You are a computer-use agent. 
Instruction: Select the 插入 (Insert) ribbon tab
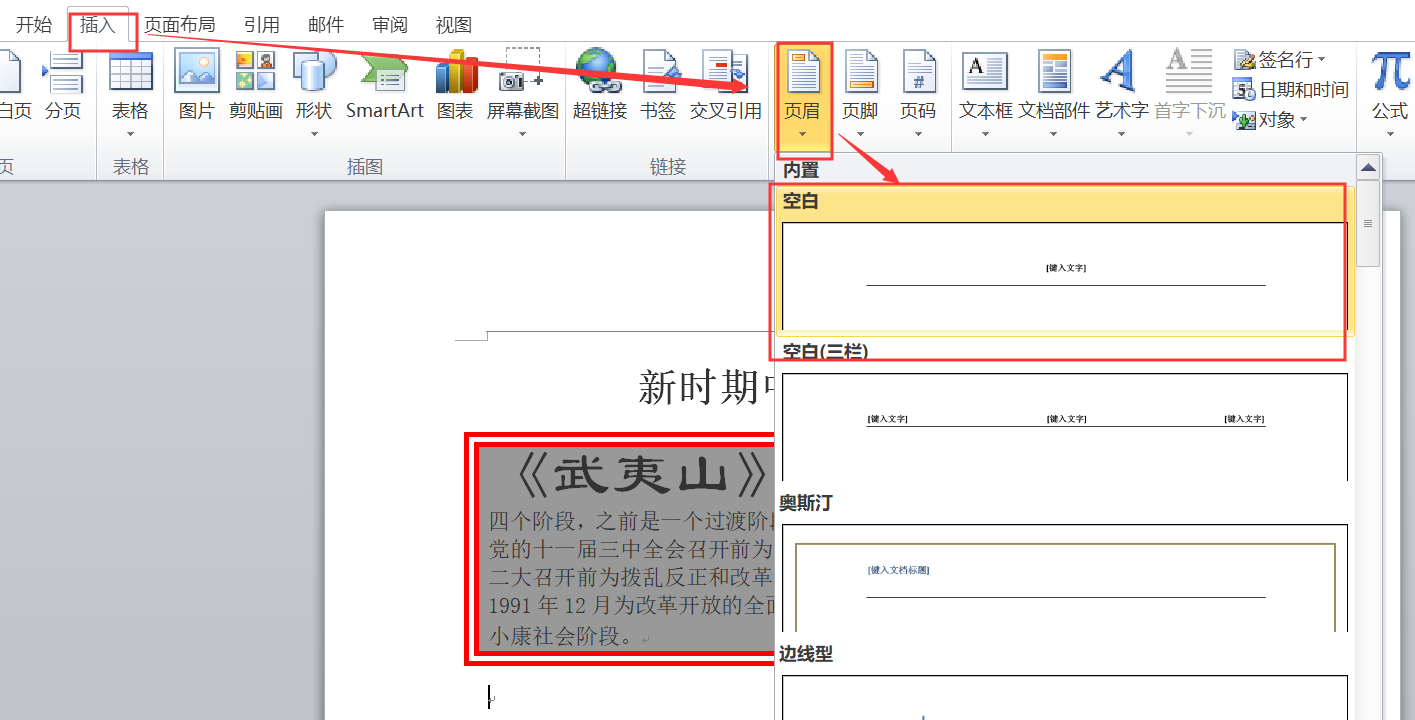(x=98, y=25)
